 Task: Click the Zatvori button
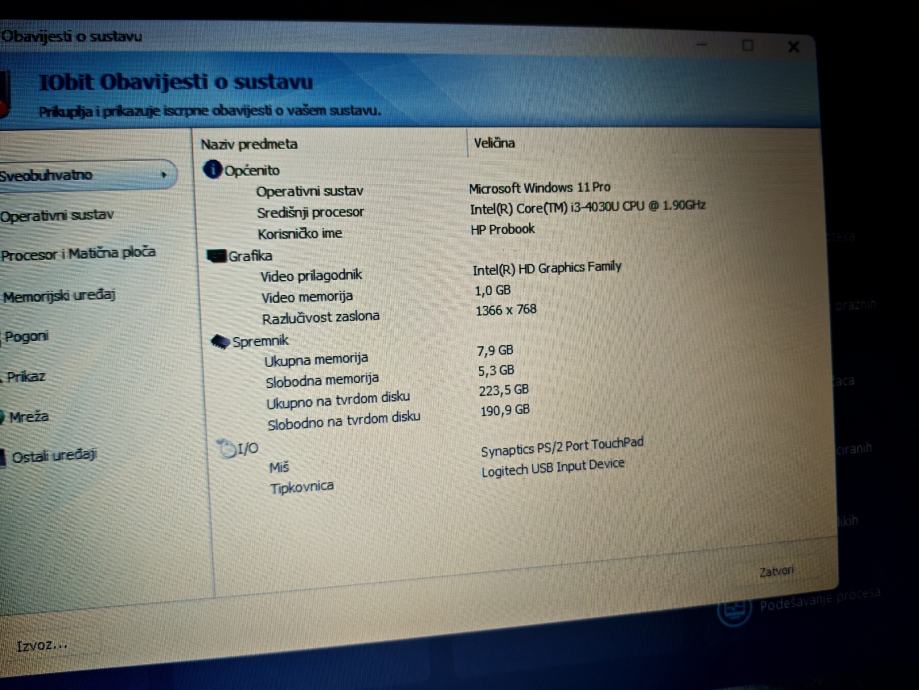tap(776, 571)
